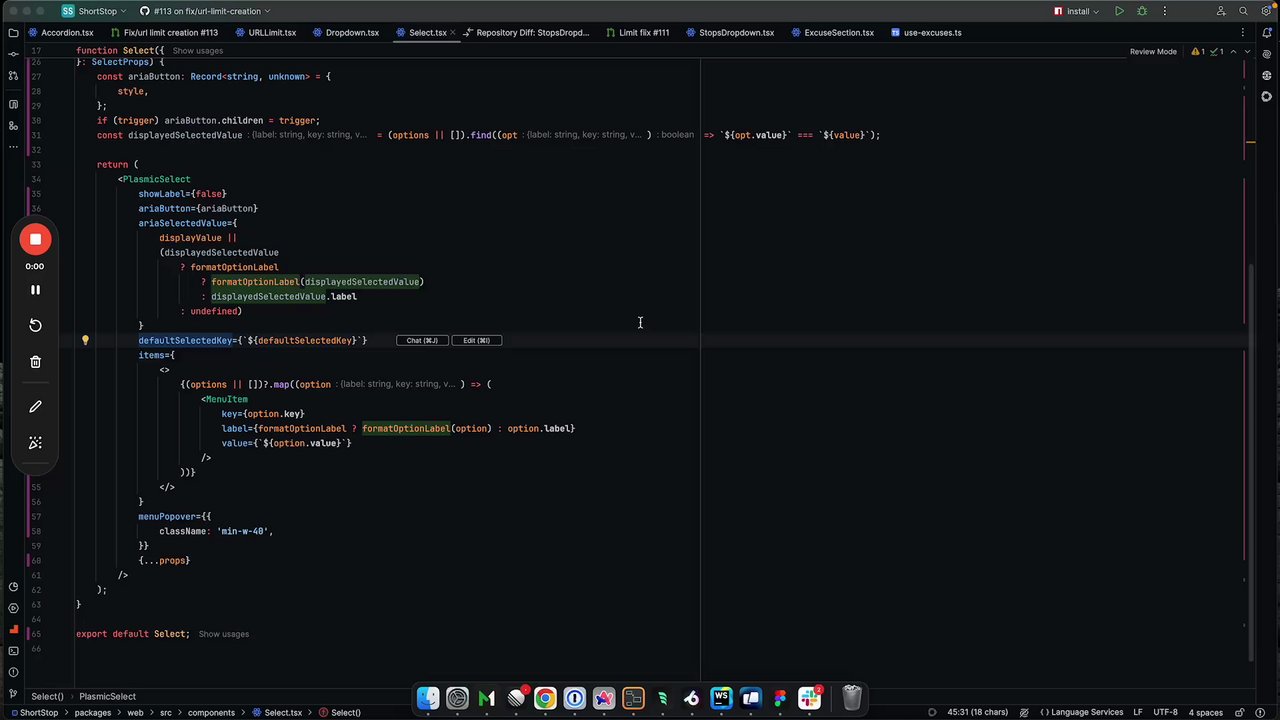1280x720 pixels.
Task: Switch to the Limit fiix #111 tab
Action: coord(638,32)
